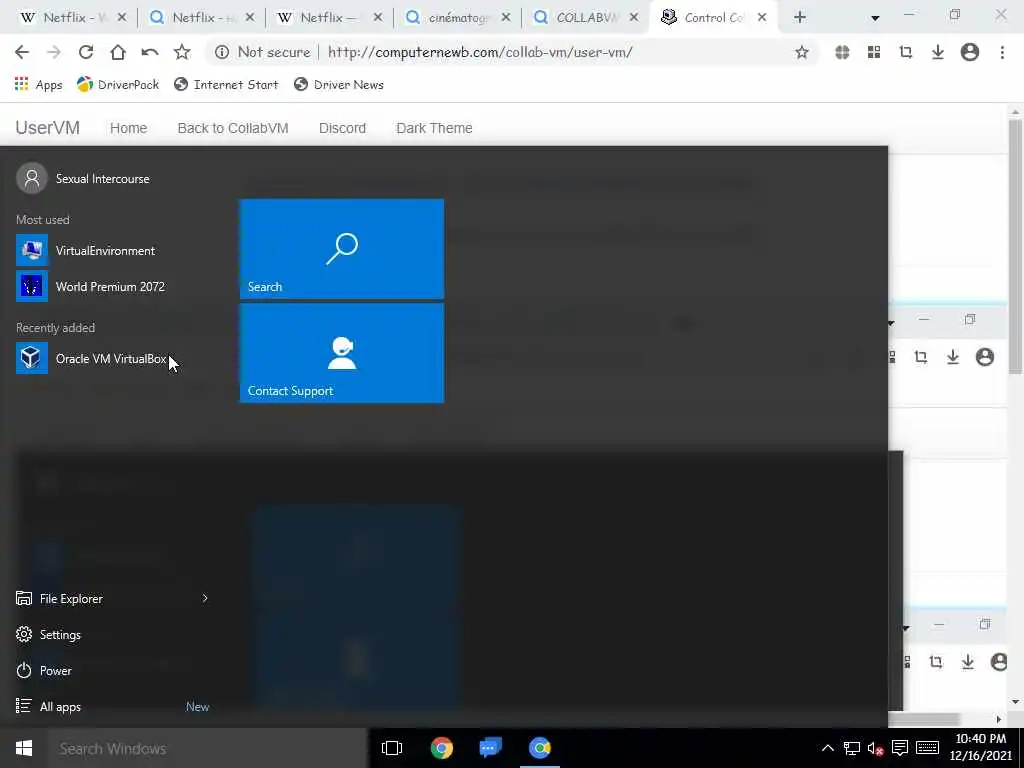Open Internet Start bookmark

coord(227,84)
